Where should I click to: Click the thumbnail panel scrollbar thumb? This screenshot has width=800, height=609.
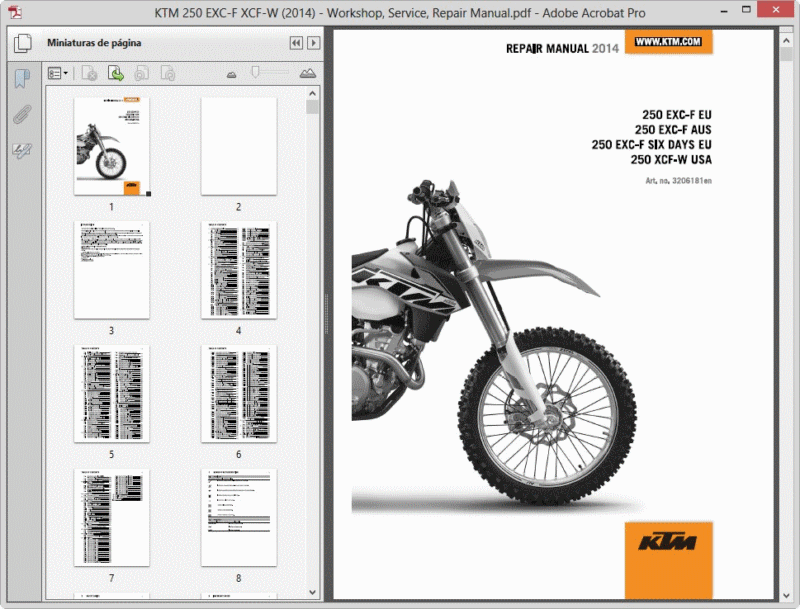tap(312, 107)
